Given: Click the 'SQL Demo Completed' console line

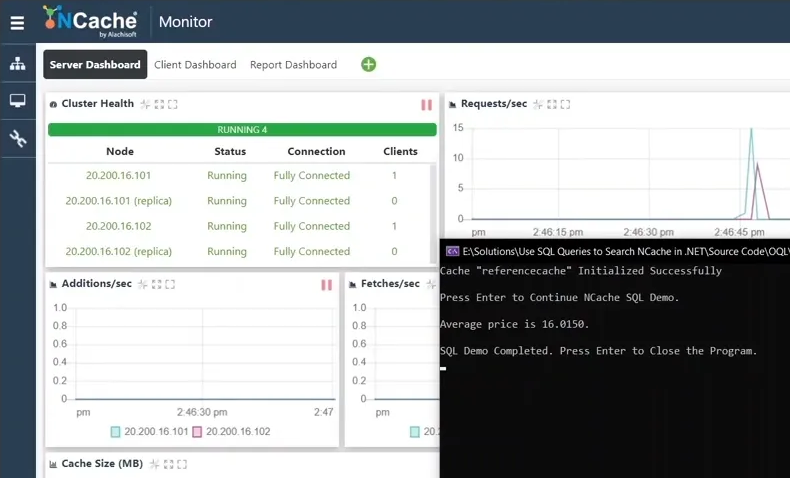Looking at the screenshot, I should 599,351.
